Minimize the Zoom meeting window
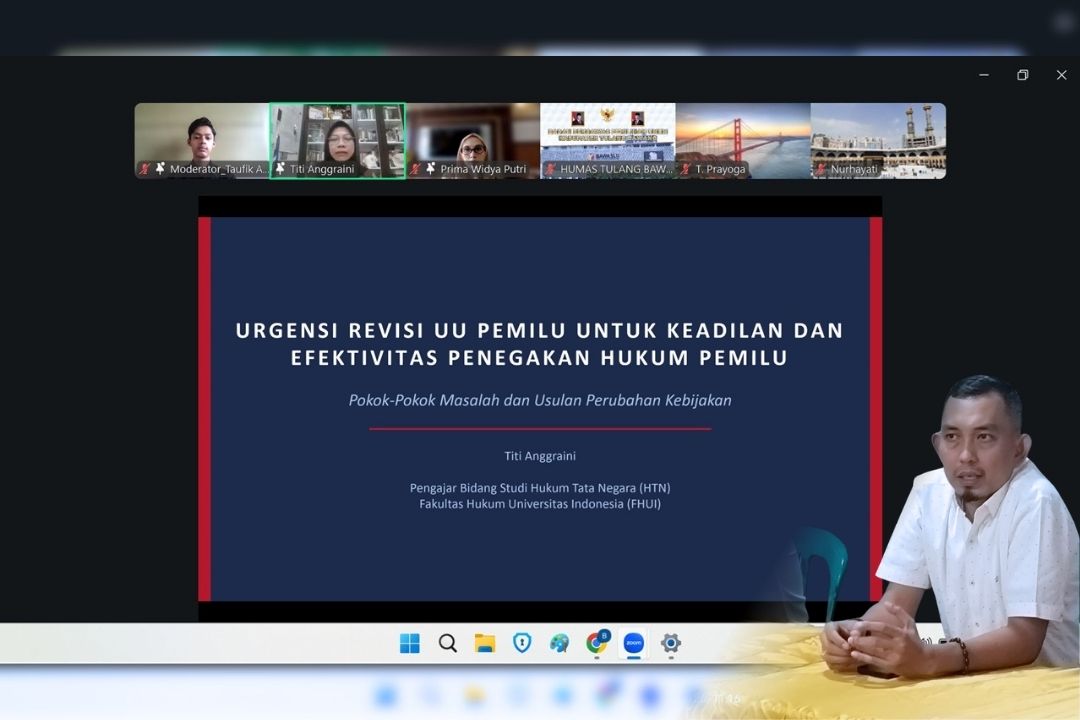This screenshot has height=720, width=1080. click(984, 75)
